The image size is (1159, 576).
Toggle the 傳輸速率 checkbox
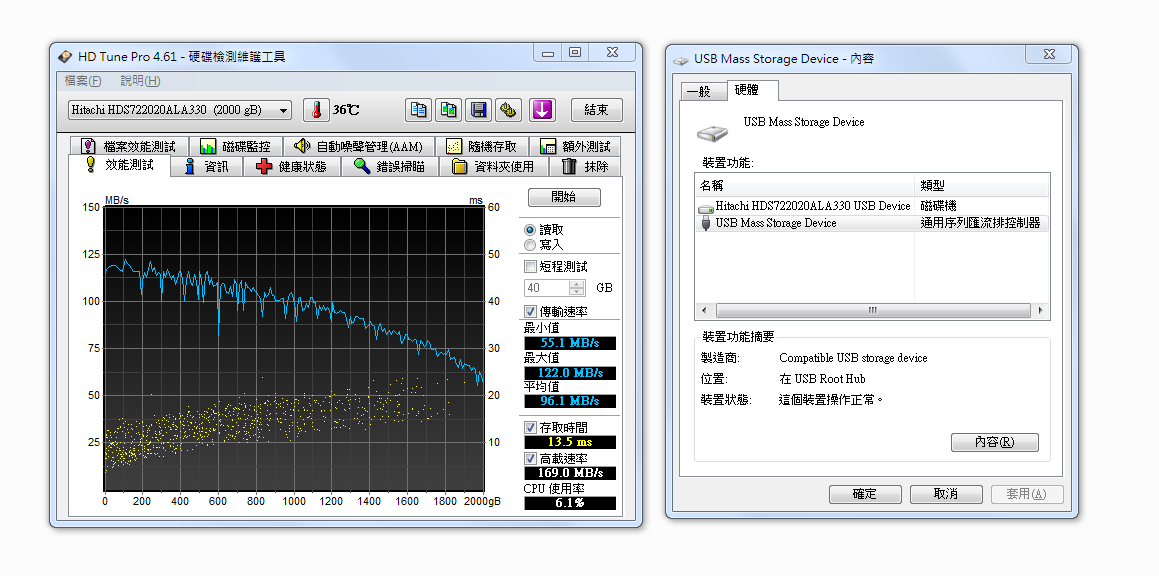tap(530, 311)
